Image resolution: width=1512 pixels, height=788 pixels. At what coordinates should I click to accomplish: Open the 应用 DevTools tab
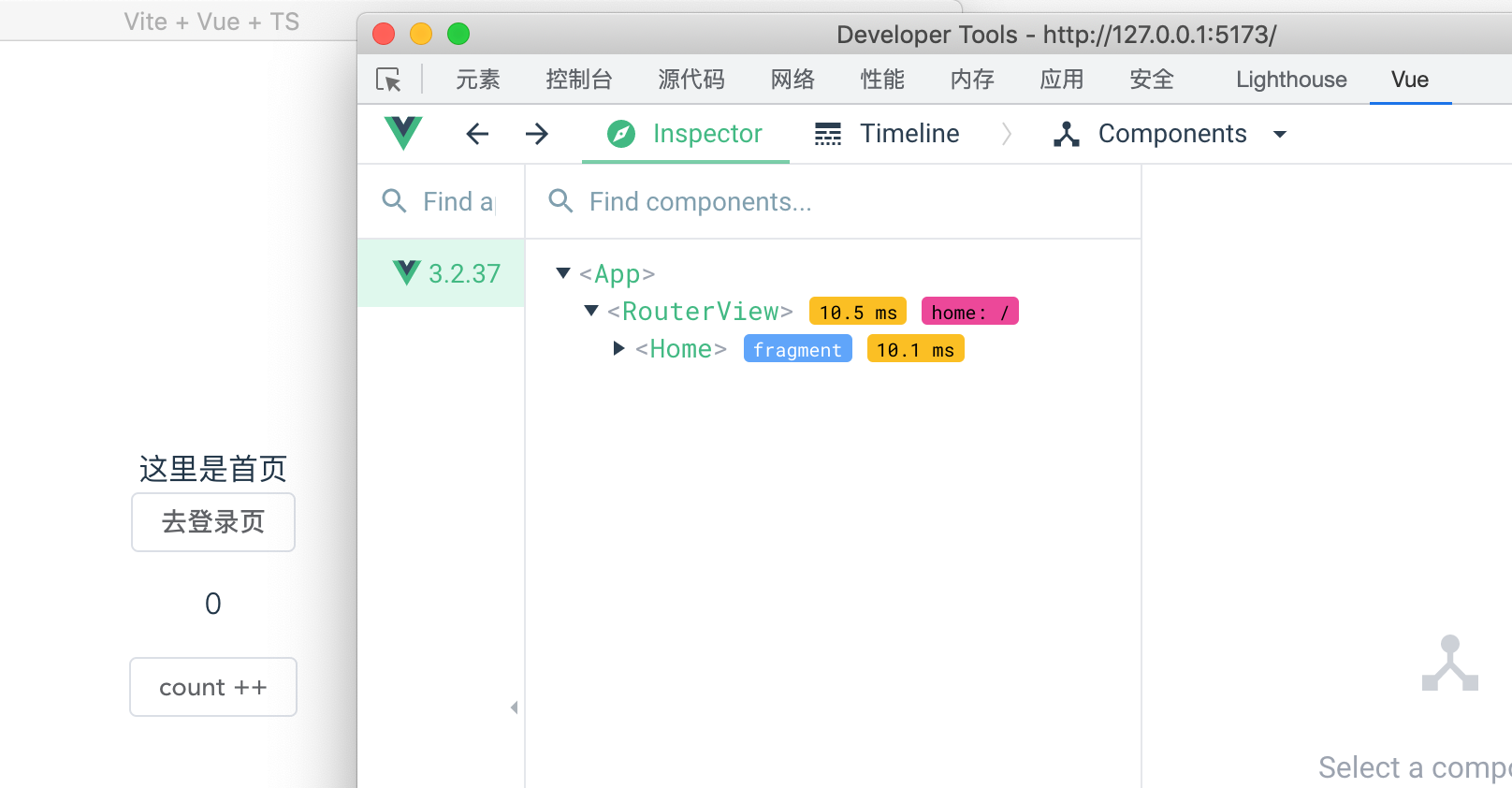pyautogui.click(x=1062, y=80)
